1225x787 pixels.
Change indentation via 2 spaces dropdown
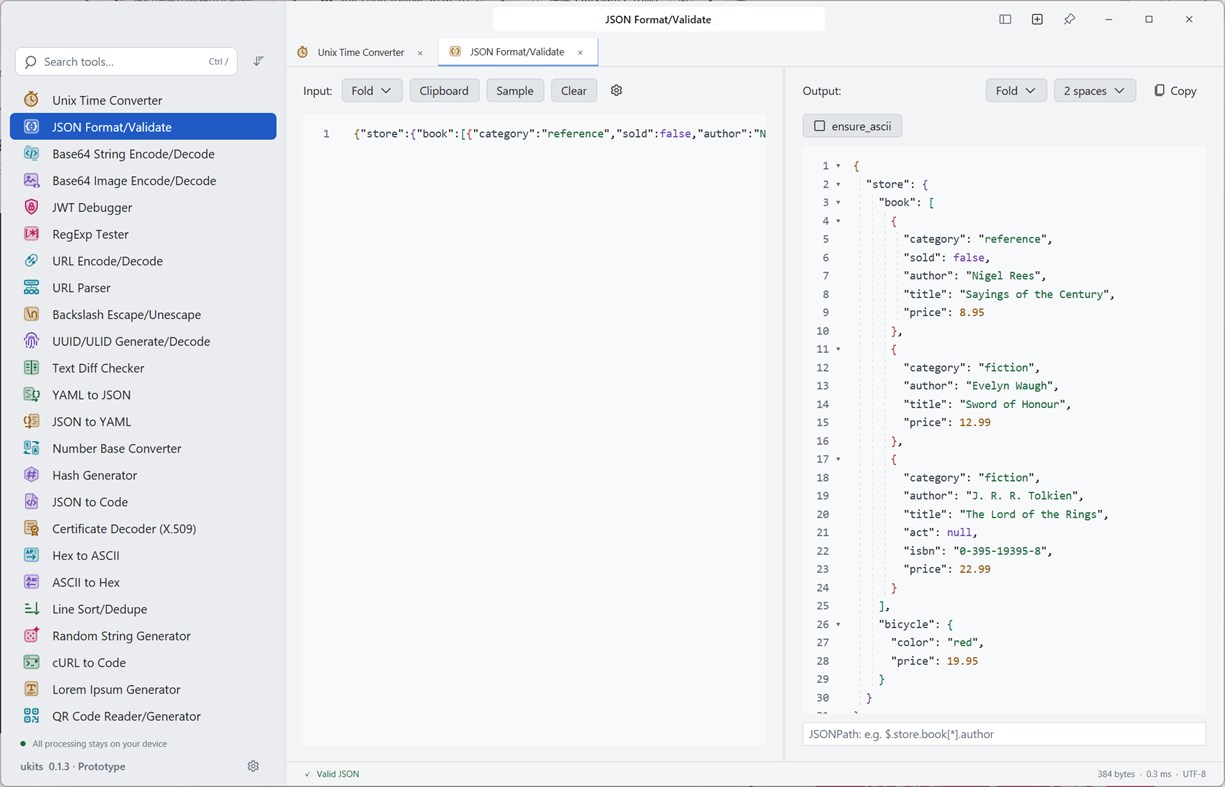click(1094, 91)
